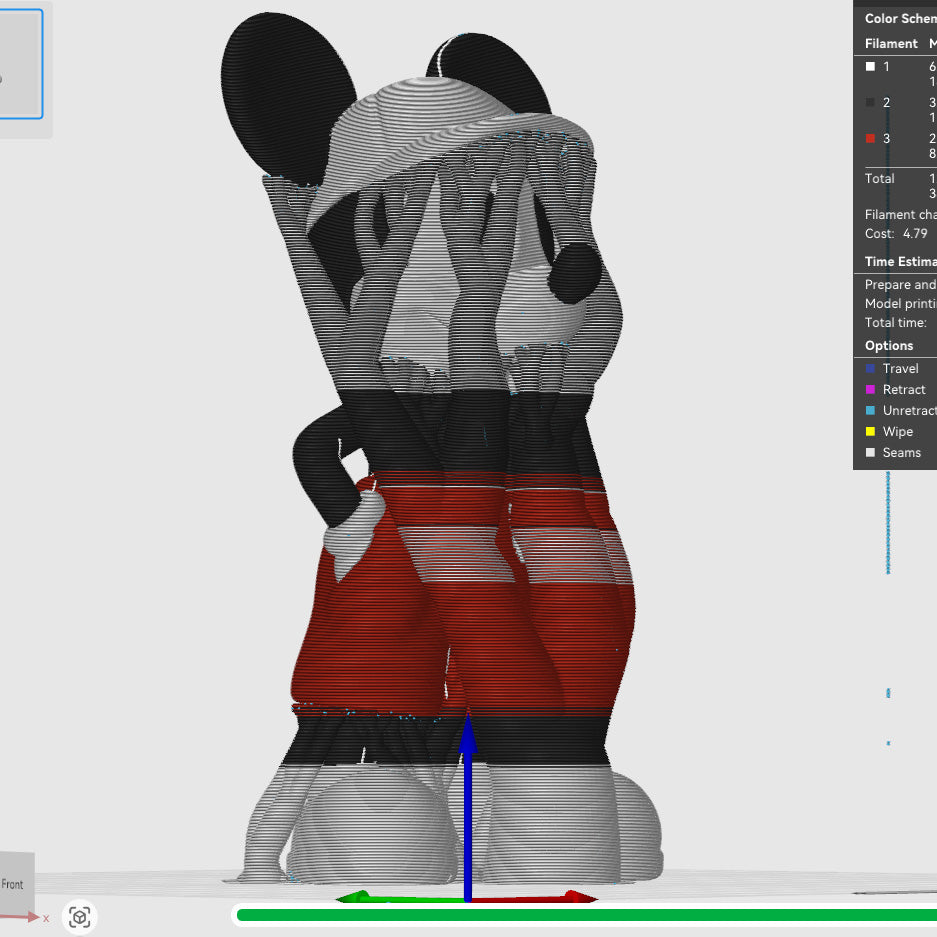Screen dimensions: 937x937
Task: Click the Front face of the view cube
Action: click(14, 884)
